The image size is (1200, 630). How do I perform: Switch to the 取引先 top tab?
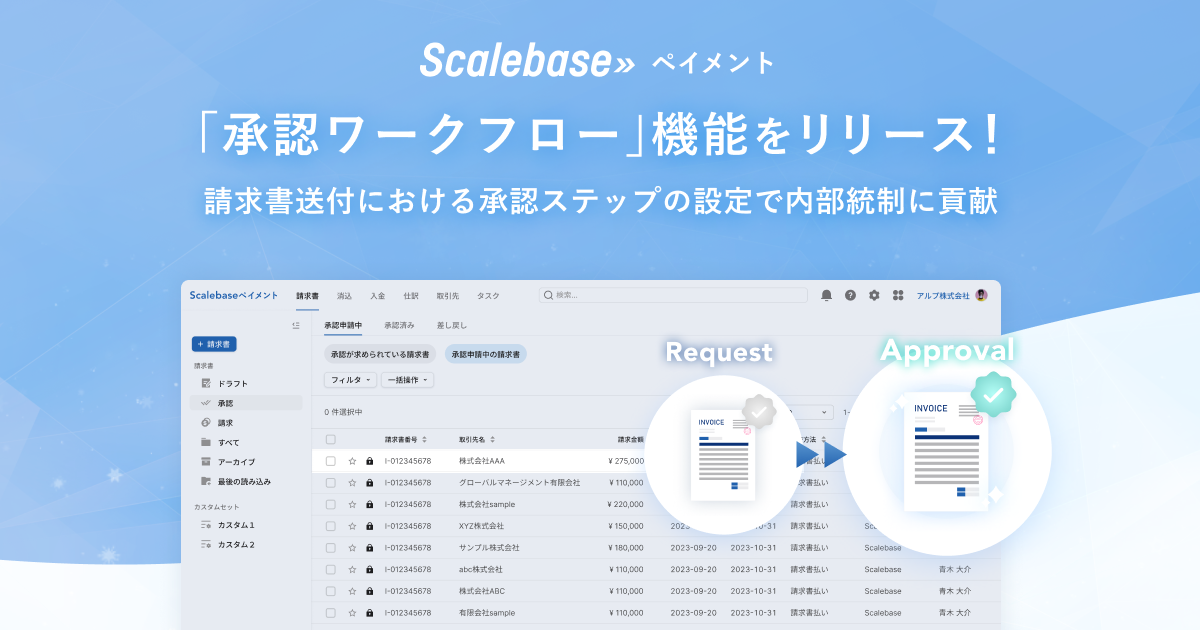448,296
